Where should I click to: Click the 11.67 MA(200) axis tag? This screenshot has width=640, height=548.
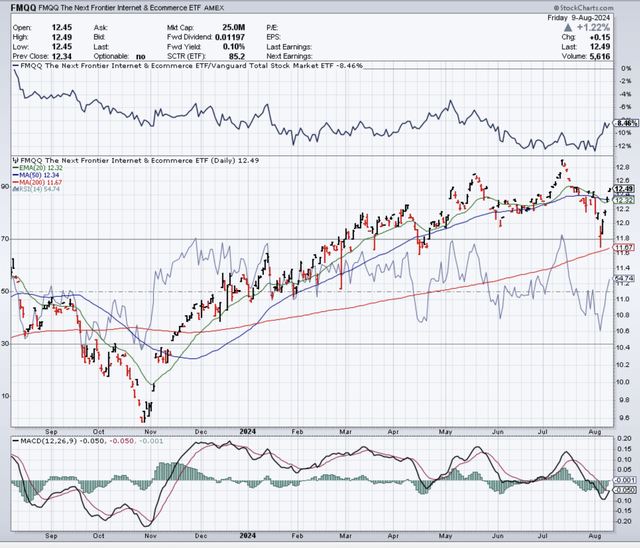coord(624,247)
